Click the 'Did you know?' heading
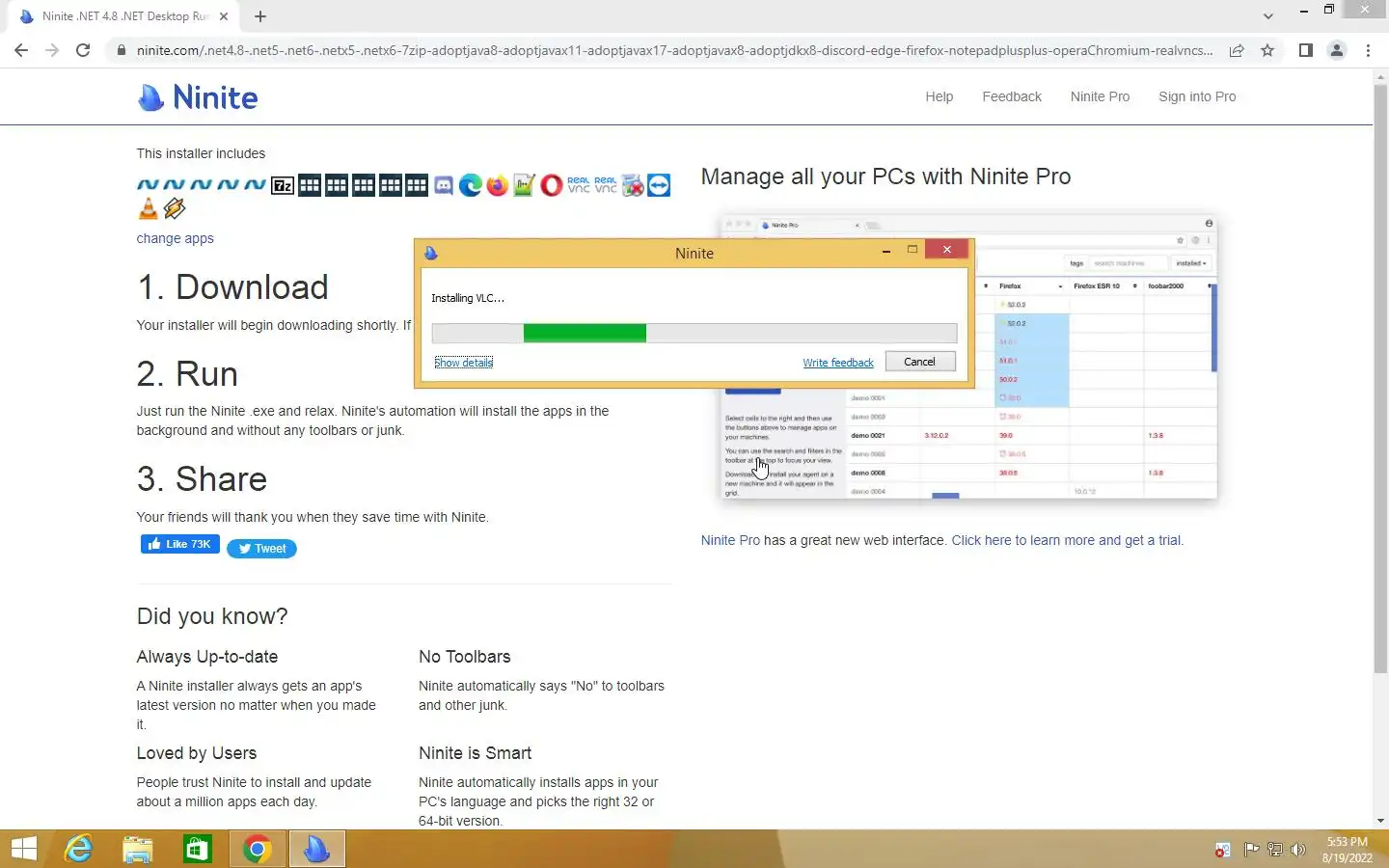Viewport: 1389px width, 868px height. pyautogui.click(x=212, y=616)
